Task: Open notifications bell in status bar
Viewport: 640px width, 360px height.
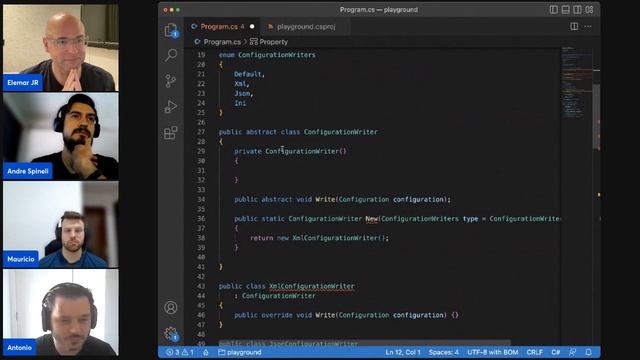Action: coord(588,352)
